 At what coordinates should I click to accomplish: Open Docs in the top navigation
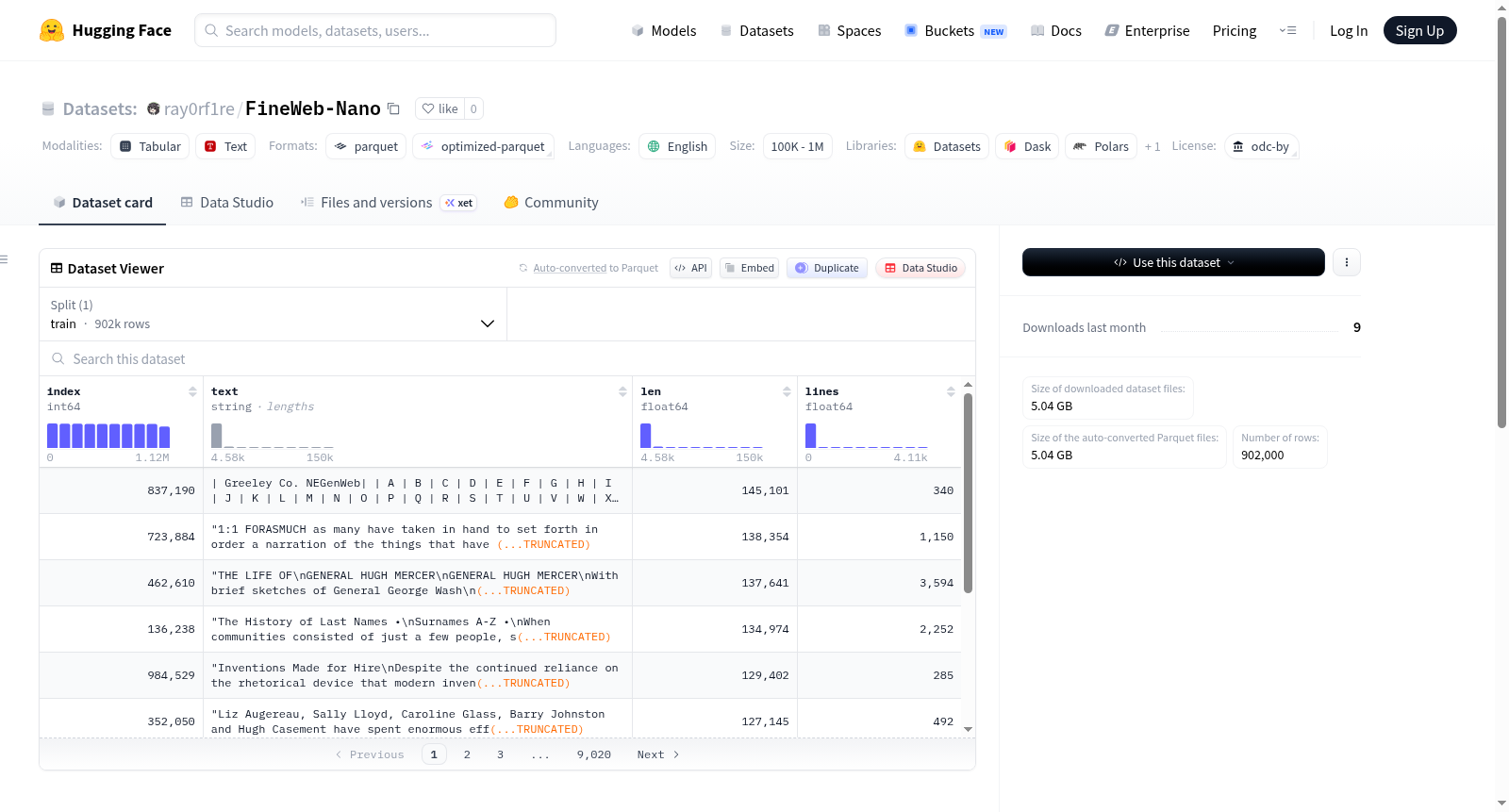1056,30
